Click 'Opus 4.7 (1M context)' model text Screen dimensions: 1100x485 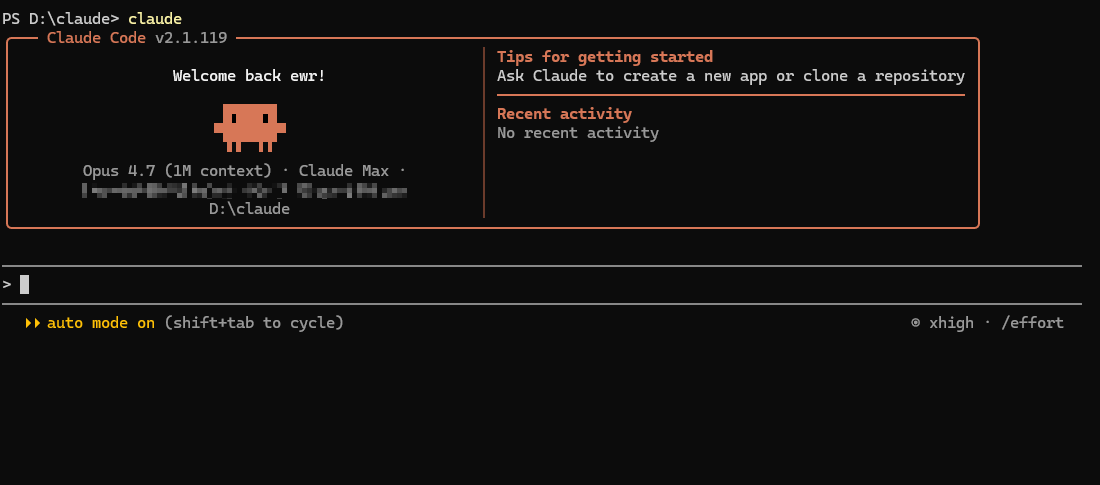tap(177, 171)
